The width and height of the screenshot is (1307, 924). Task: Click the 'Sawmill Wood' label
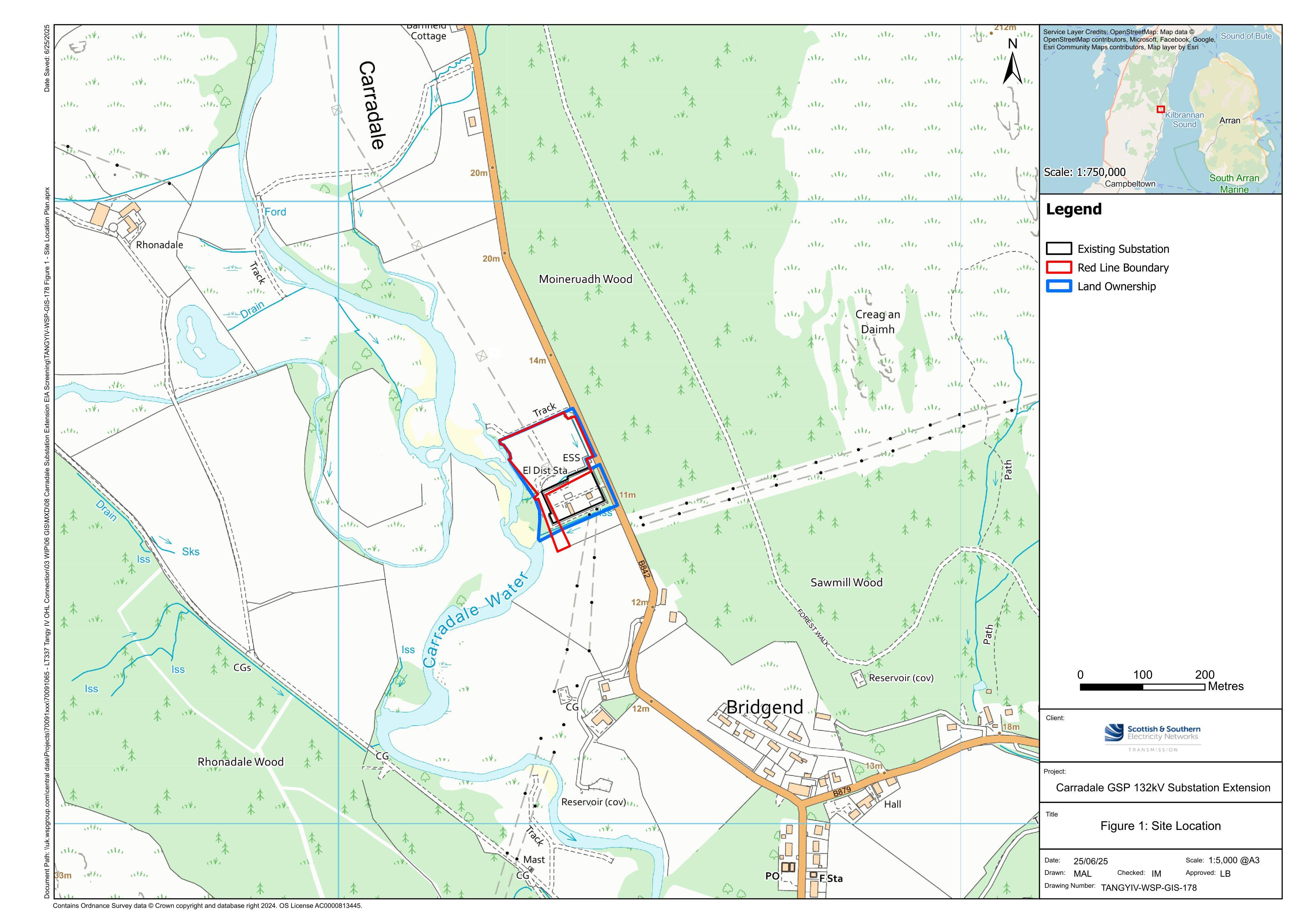847,583
